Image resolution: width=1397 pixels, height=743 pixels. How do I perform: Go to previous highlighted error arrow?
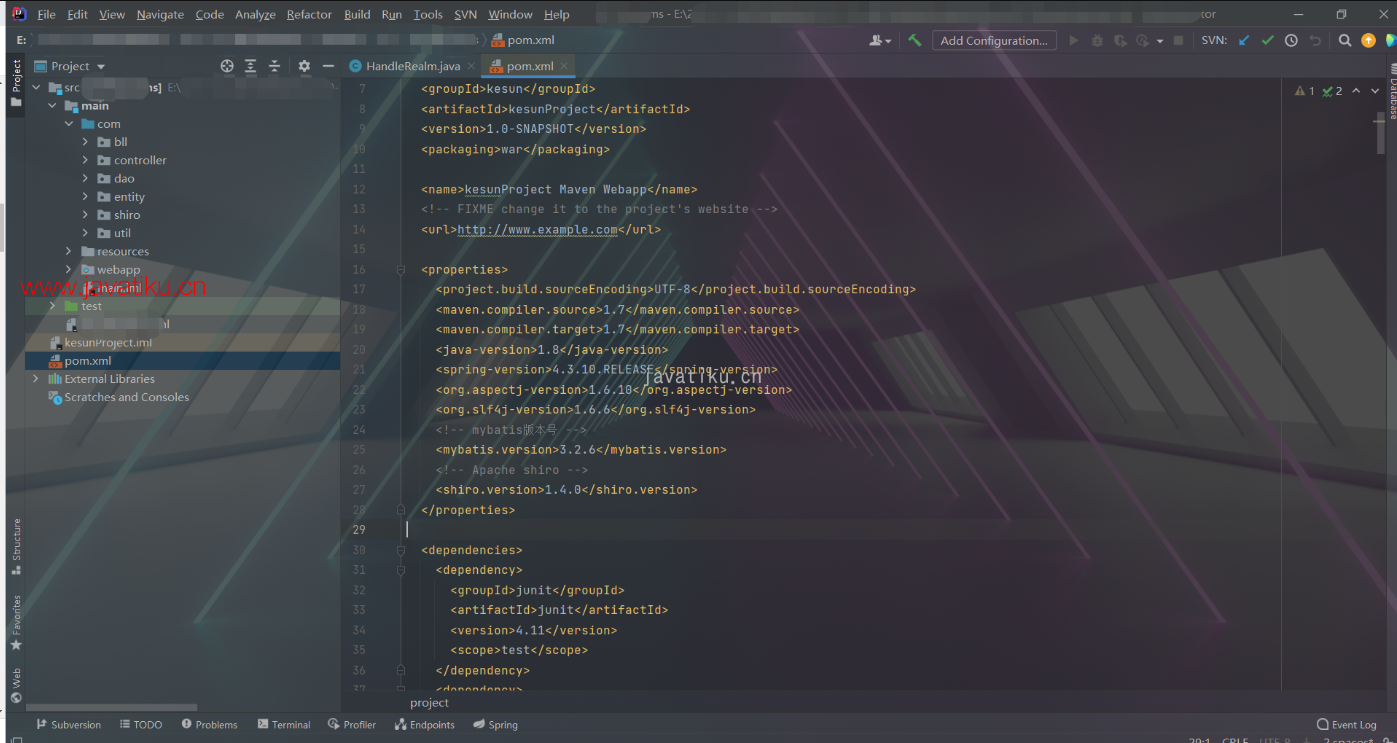coord(1356,90)
